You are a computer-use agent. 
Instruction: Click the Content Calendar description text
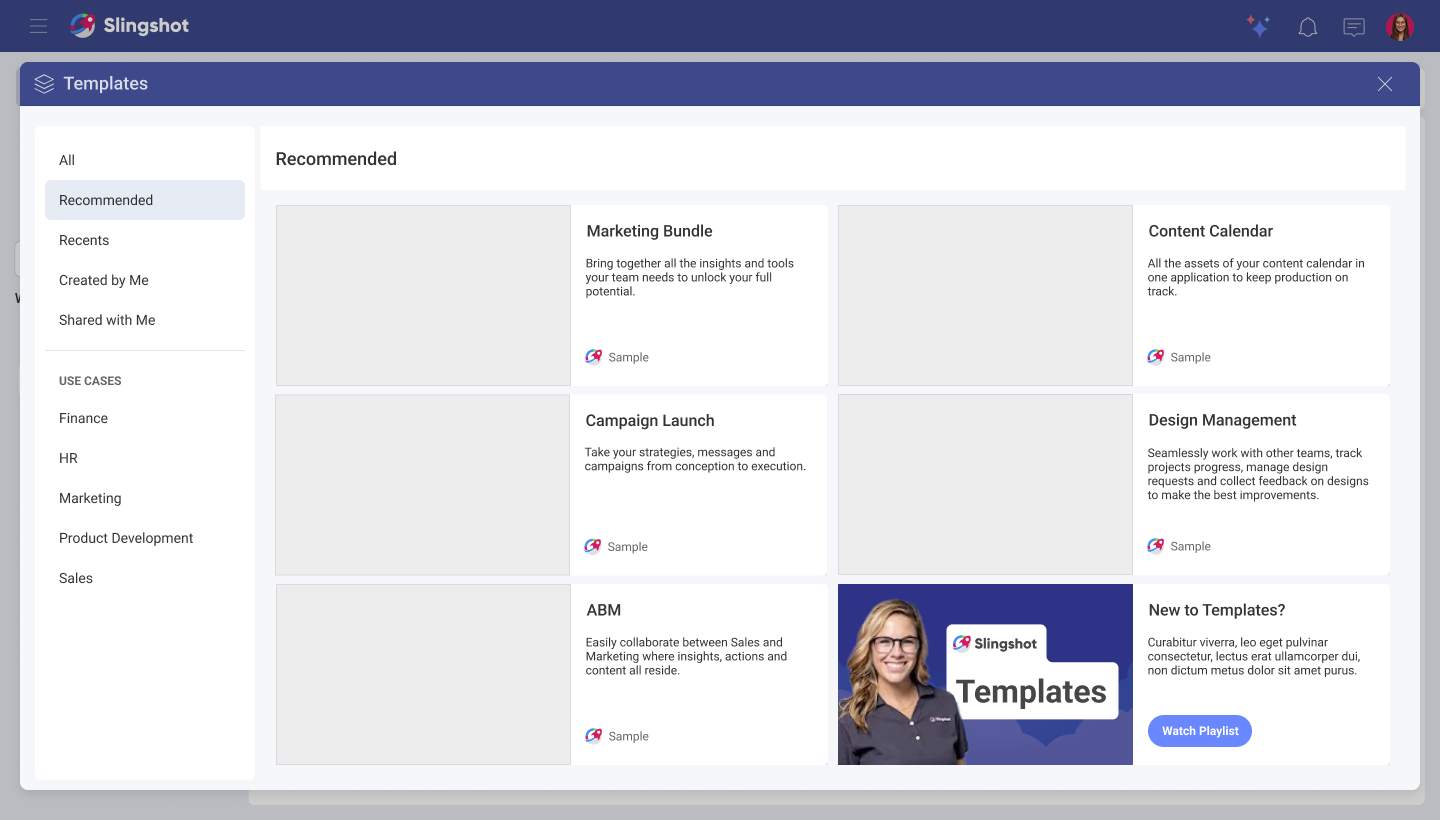(1256, 277)
